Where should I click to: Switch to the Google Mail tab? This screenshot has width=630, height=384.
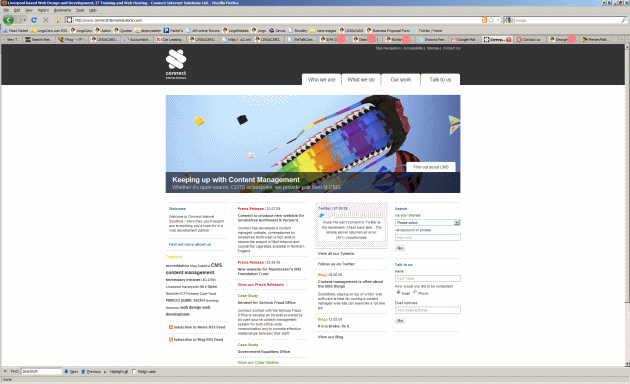(465, 39)
